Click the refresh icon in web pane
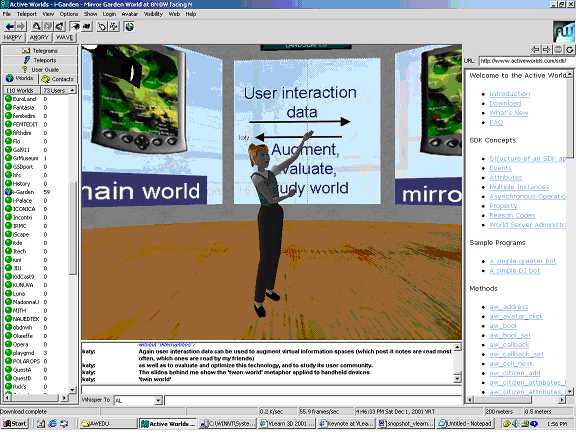 click(x=570, y=49)
